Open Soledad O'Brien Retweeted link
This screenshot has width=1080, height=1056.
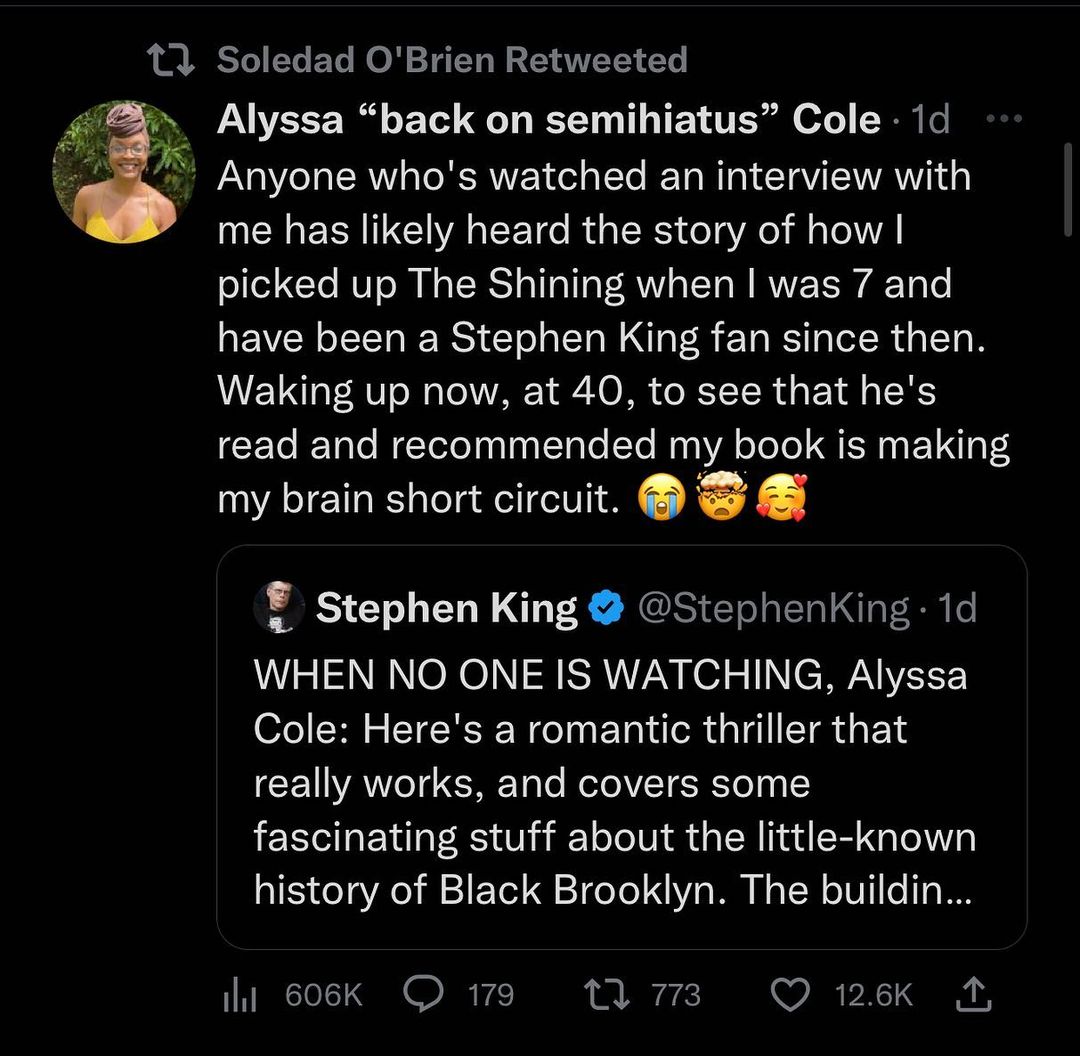(452, 60)
